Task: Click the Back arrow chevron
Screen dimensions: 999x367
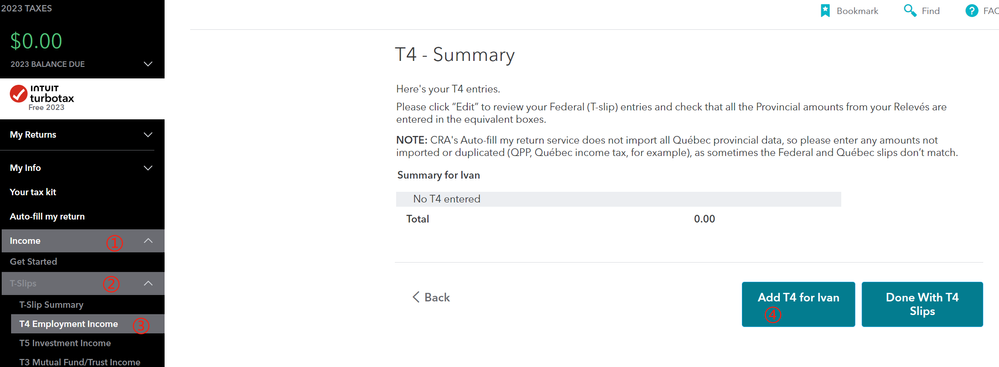Action: 416,297
